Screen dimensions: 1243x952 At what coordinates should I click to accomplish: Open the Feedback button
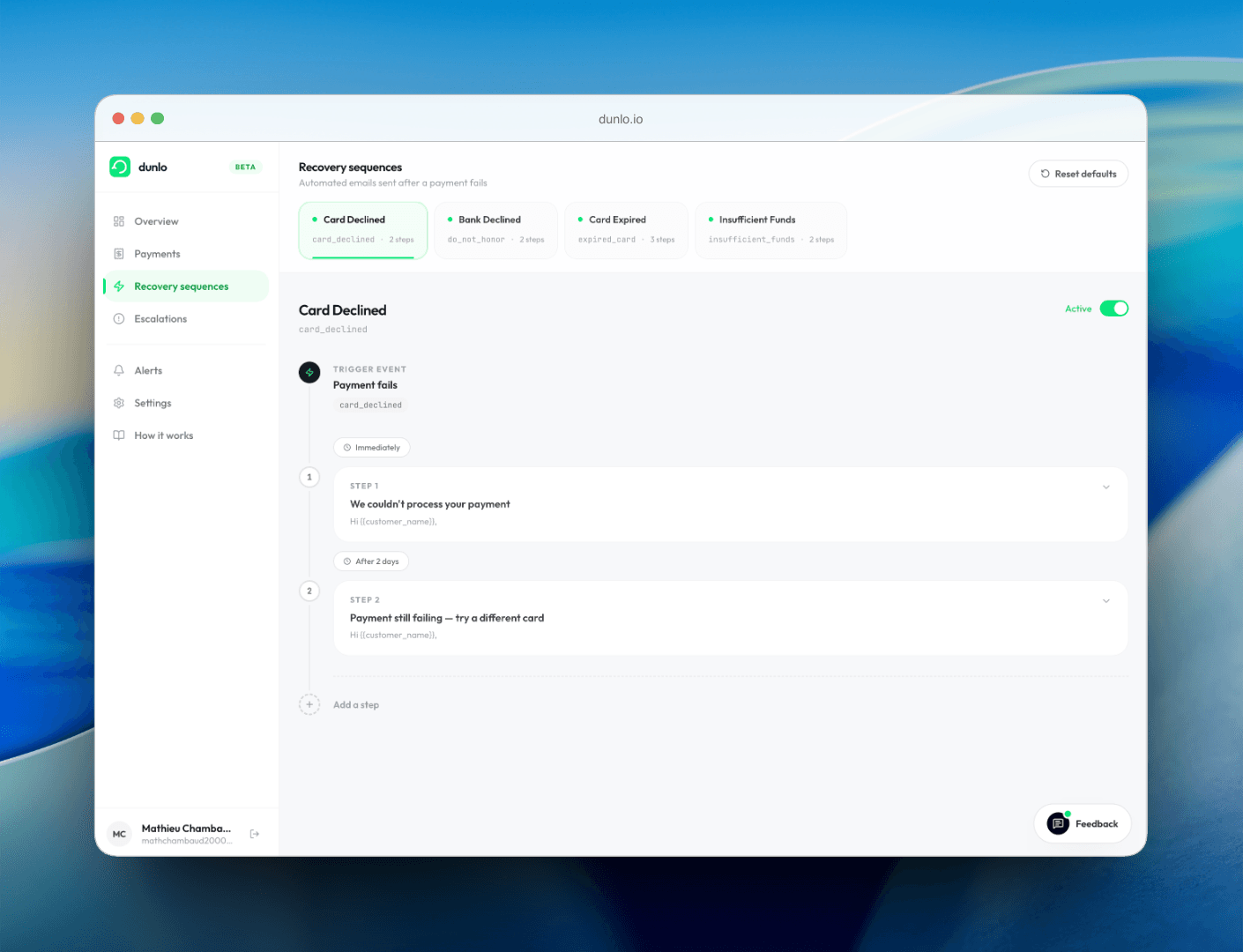click(x=1083, y=823)
